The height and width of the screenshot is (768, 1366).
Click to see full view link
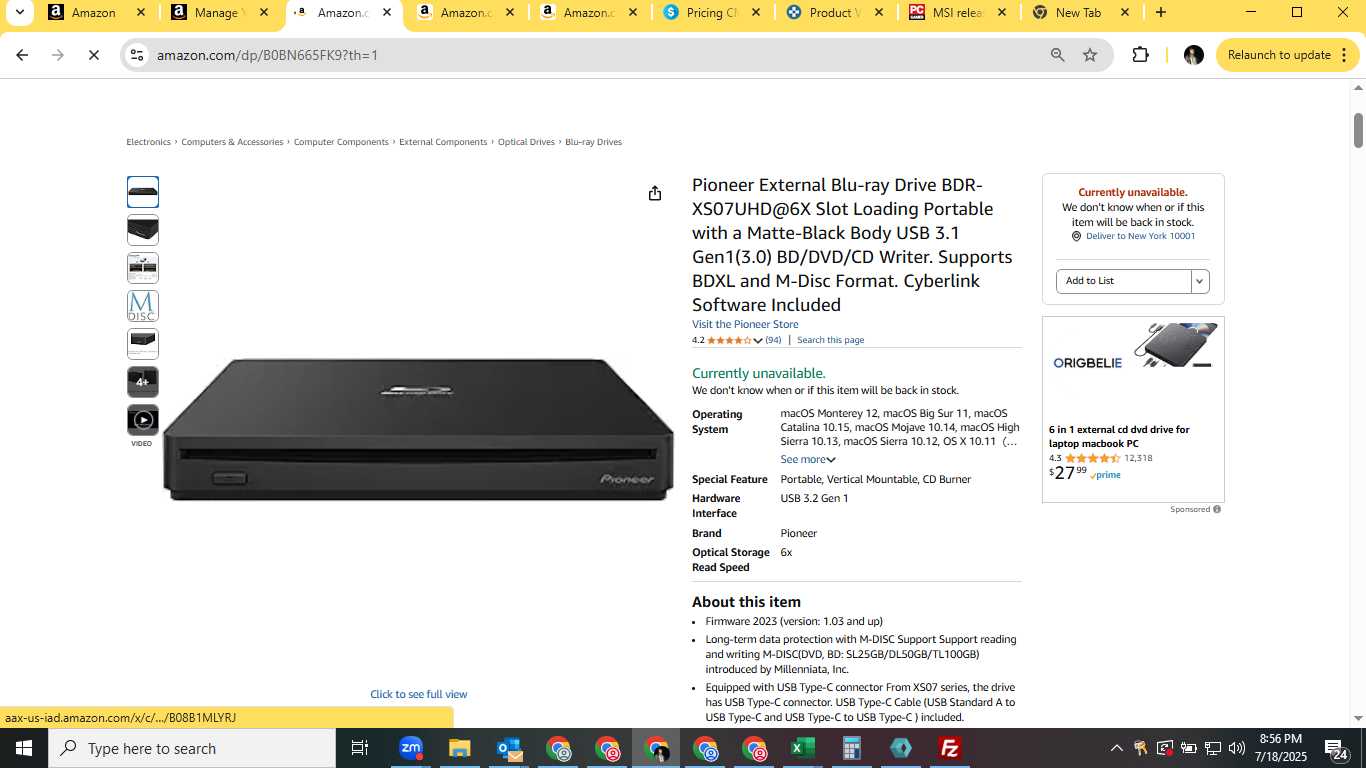pyautogui.click(x=419, y=694)
